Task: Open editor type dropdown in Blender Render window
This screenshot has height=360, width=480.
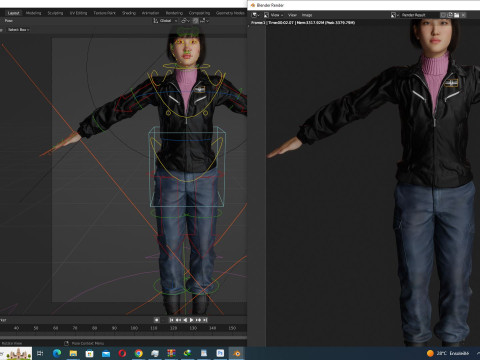Action: [x=256, y=15]
